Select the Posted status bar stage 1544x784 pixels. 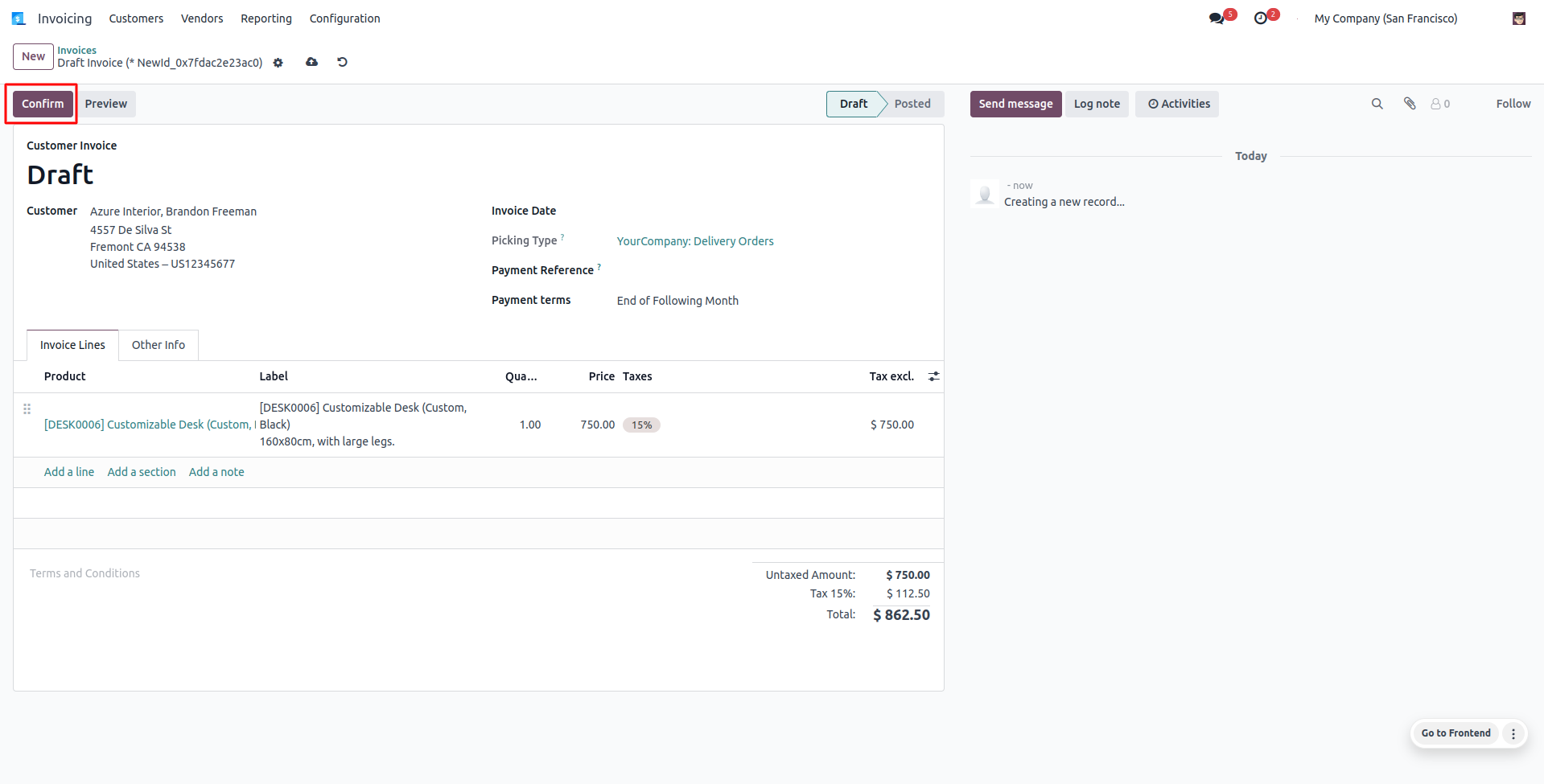click(x=912, y=104)
